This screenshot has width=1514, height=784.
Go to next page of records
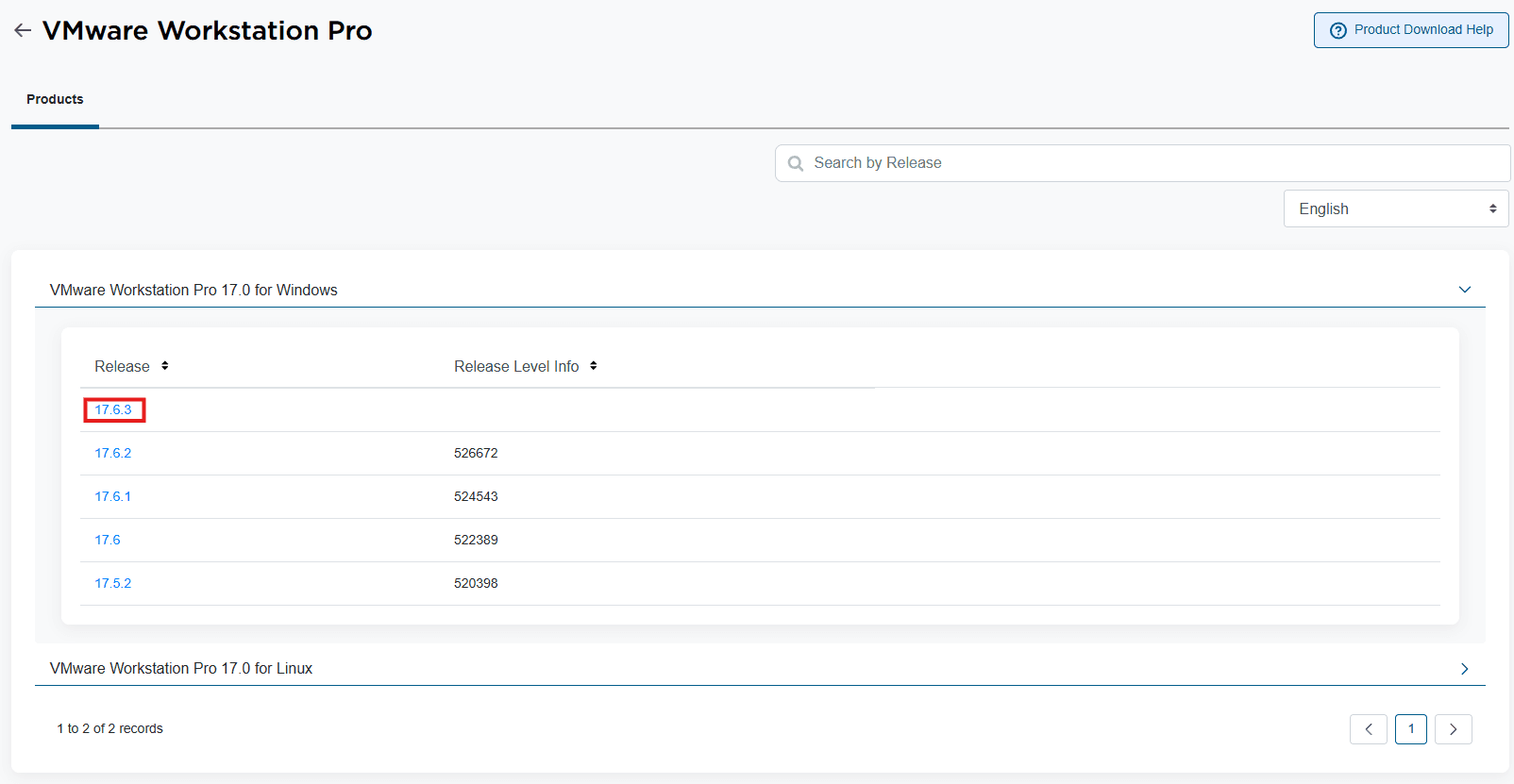coord(1454,729)
